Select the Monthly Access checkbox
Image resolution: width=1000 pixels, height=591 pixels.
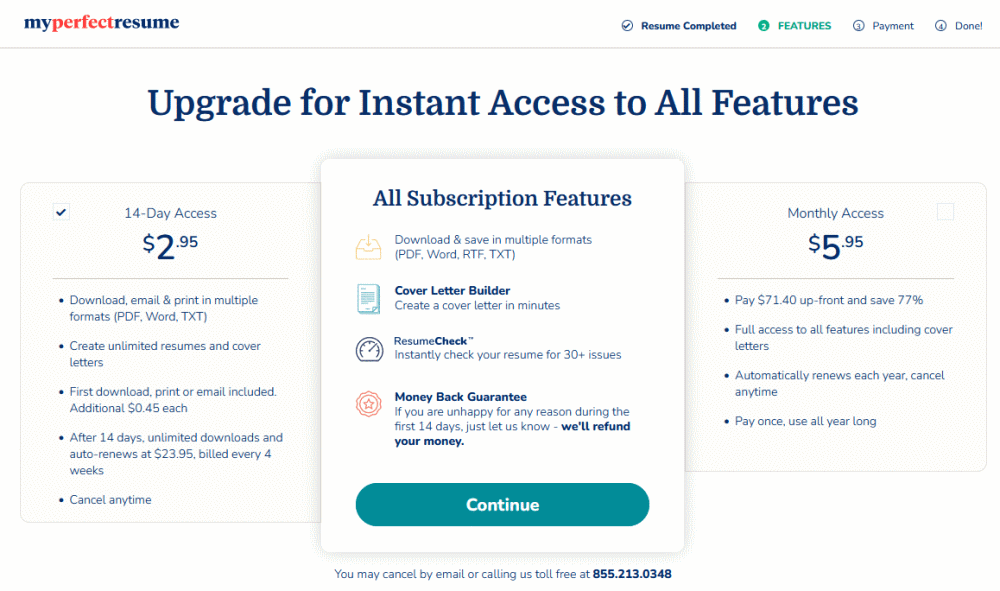[945, 212]
